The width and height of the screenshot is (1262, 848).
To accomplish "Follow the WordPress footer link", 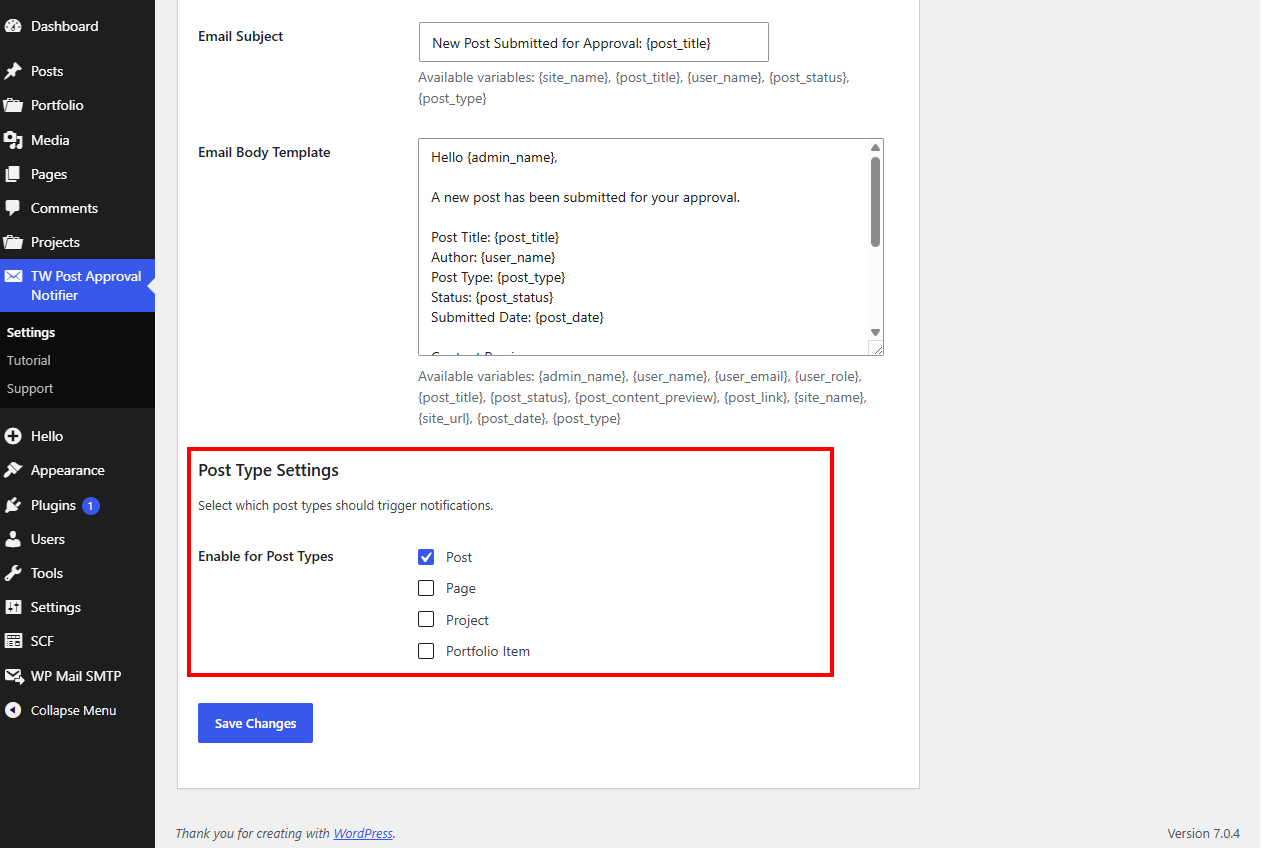I will [x=363, y=833].
